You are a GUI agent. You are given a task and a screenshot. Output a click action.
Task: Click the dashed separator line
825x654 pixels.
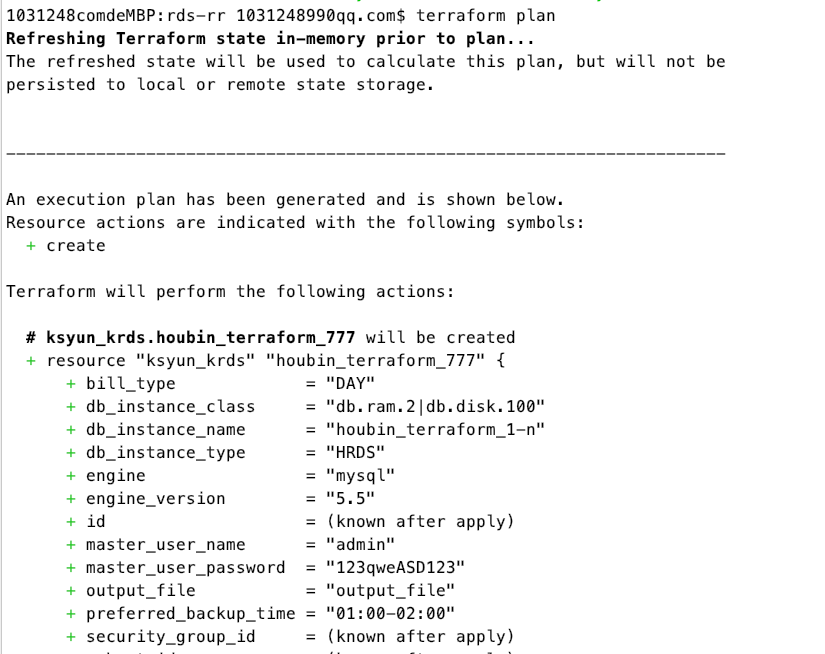365,154
